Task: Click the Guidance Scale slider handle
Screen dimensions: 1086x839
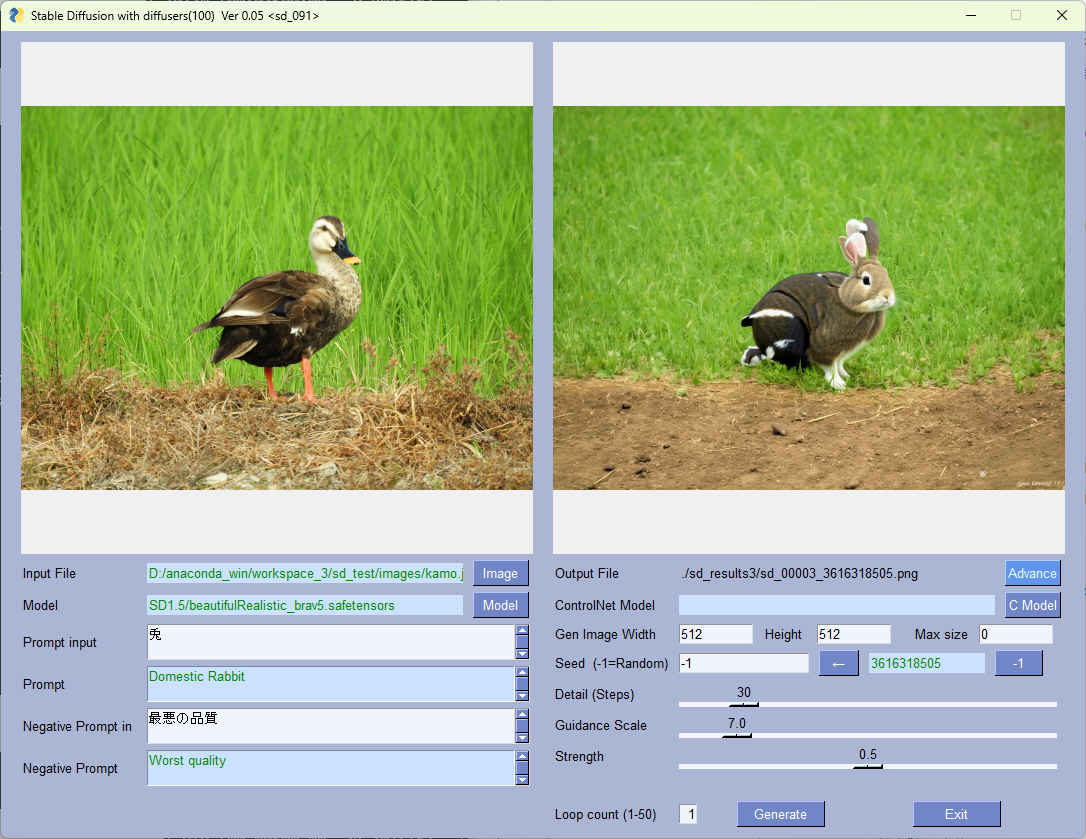Action: click(x=736, y=735)
